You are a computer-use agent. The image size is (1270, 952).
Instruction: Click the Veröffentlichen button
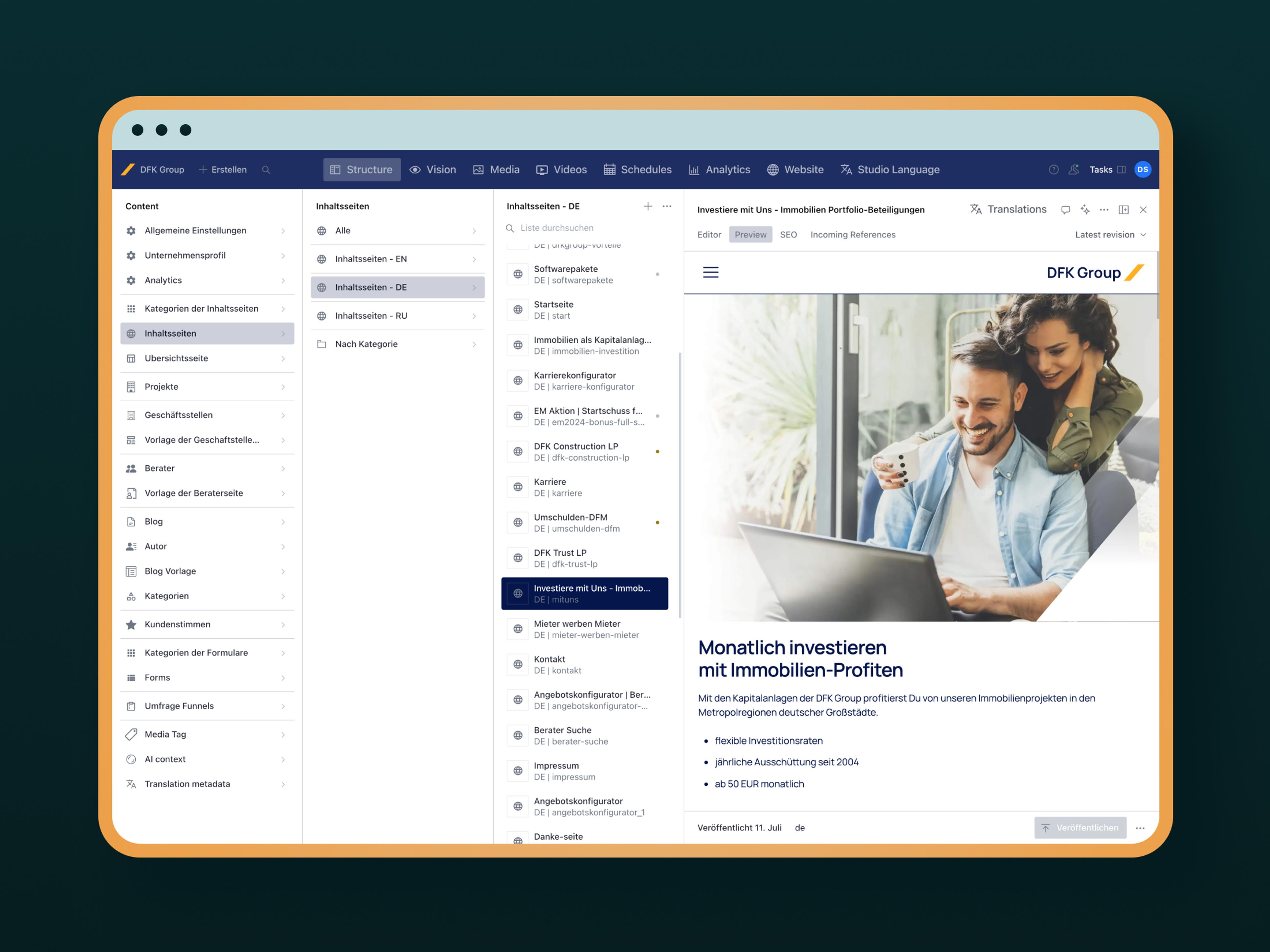point(1080,827)
